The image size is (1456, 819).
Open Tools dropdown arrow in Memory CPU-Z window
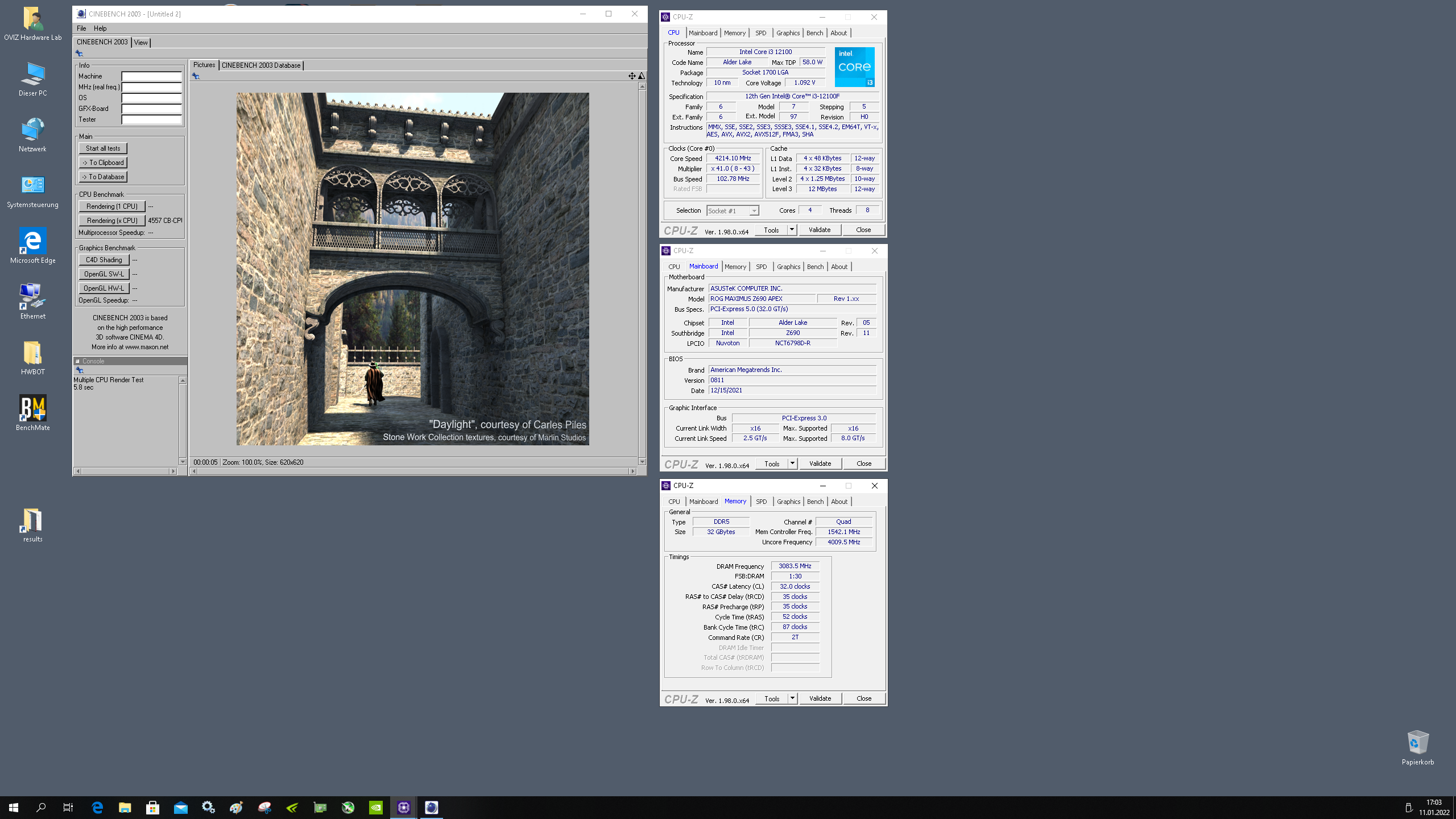click(792, 698)
